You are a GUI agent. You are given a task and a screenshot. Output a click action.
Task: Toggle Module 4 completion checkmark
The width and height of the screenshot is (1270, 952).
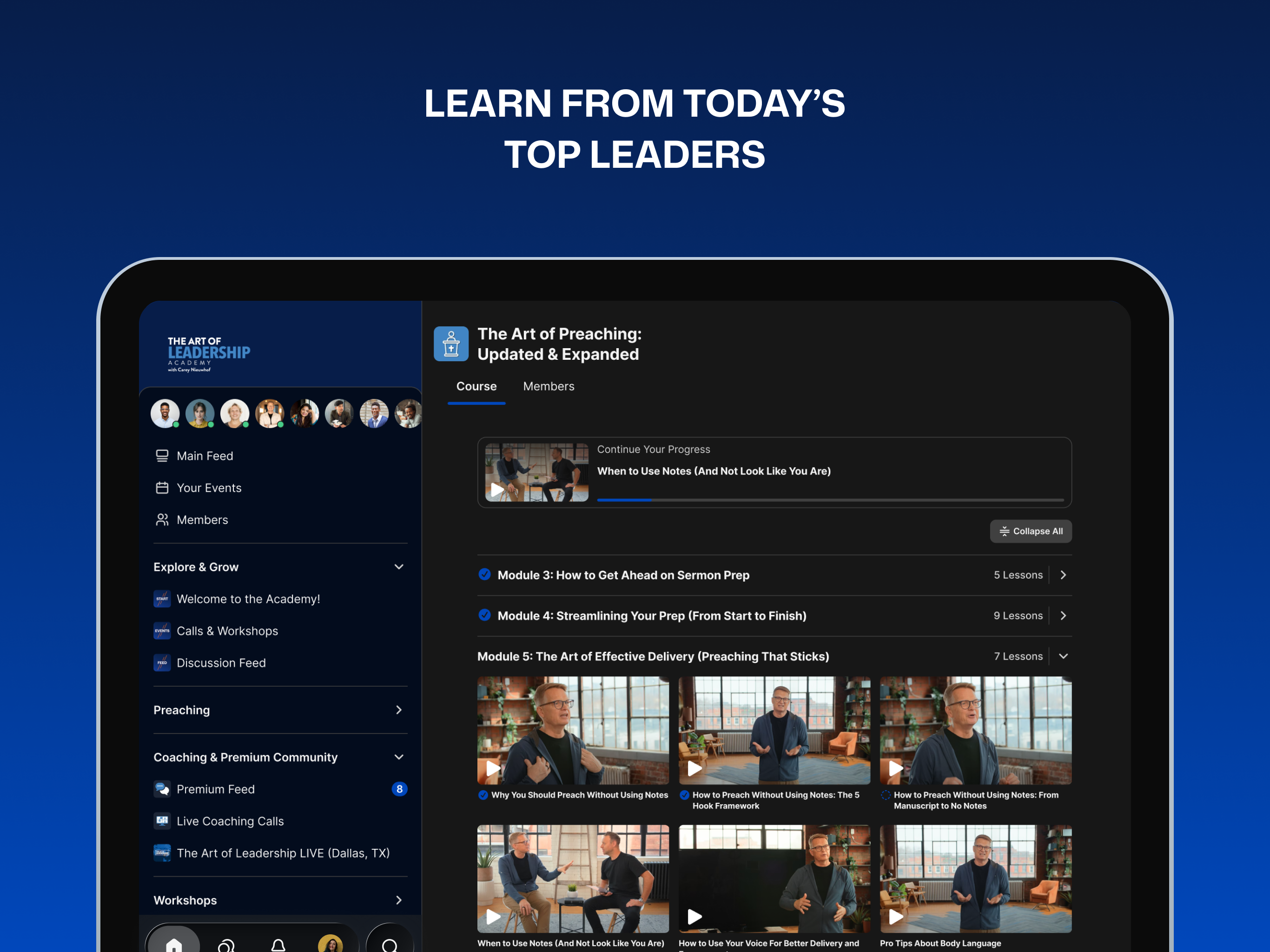point(484,615)
